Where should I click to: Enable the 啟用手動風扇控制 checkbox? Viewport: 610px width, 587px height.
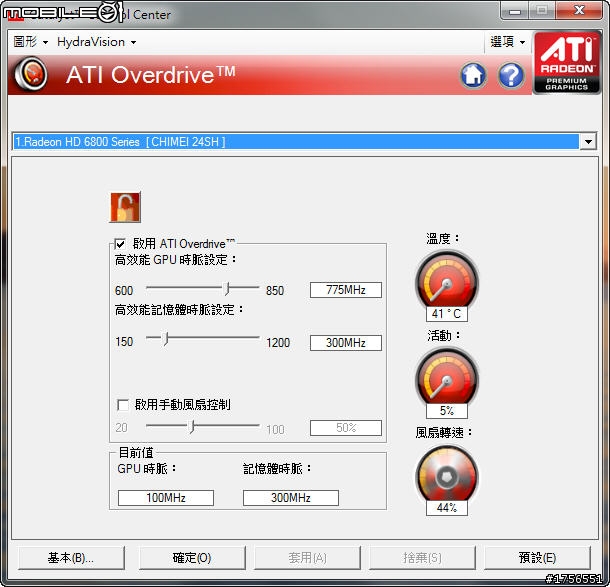pos(123,405)
